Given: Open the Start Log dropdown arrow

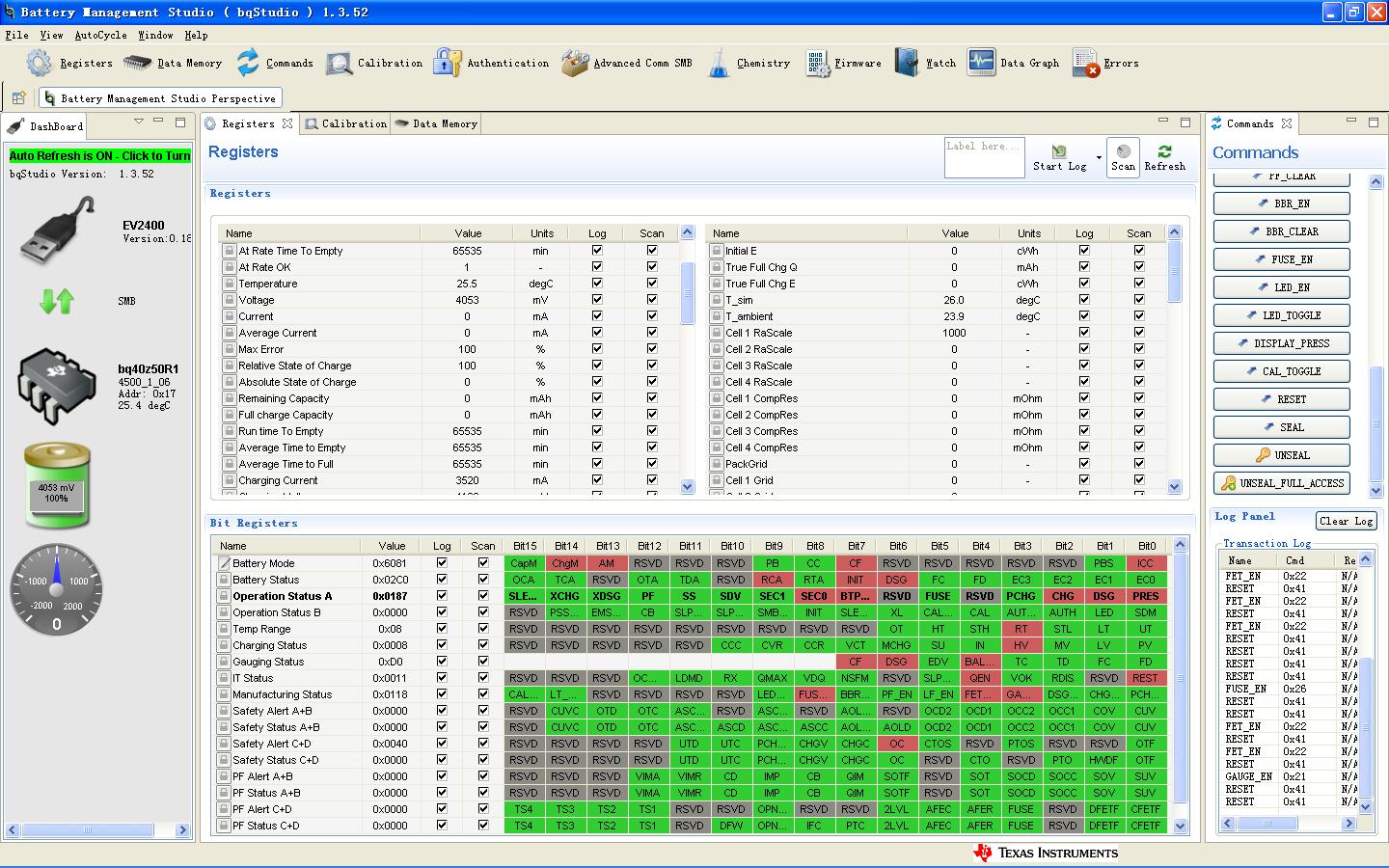Looking at the screenshot, I should (1099, 157).
